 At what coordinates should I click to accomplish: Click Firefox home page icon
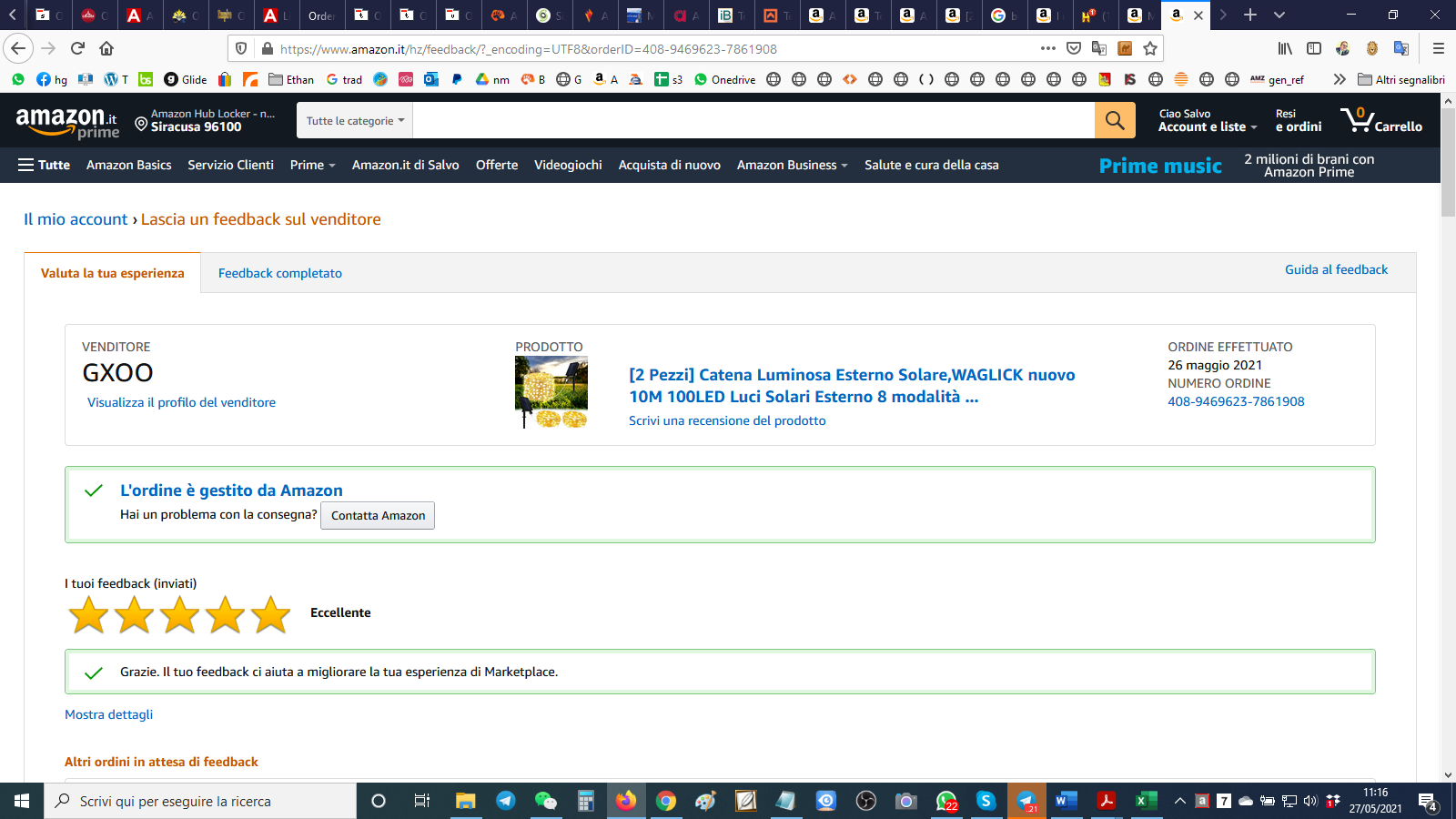pos(106,48)
